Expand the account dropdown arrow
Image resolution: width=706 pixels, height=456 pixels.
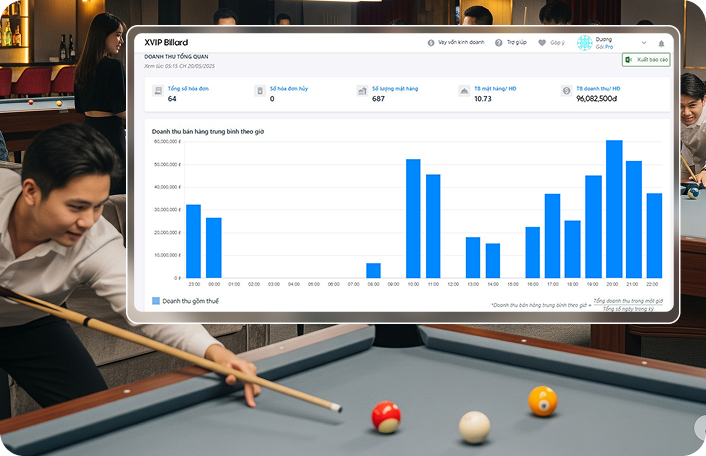pyautogui.click(x=643, y=43)
